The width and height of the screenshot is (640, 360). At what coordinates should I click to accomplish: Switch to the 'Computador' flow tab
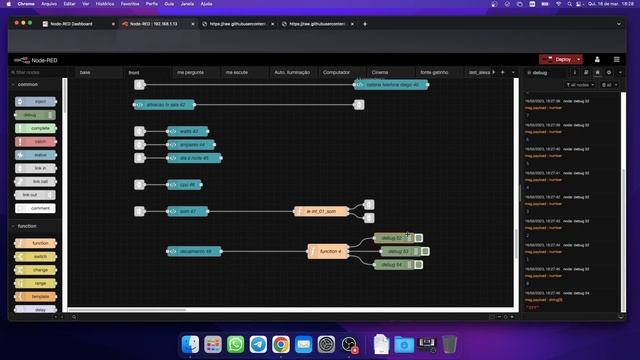(x=342, y=72)
